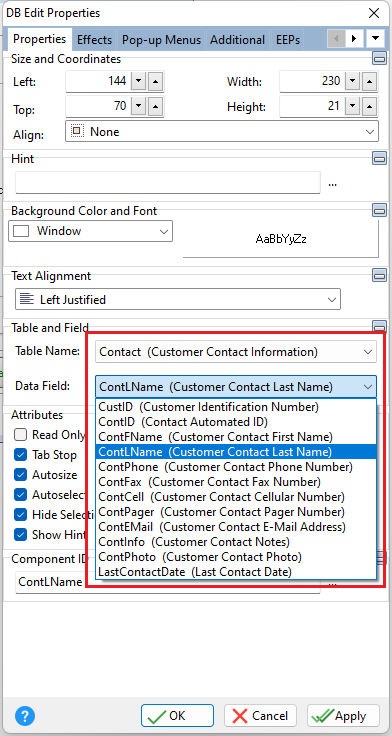
Task: Toggle the Hide Selection checkbox
Action: point(21,514)
